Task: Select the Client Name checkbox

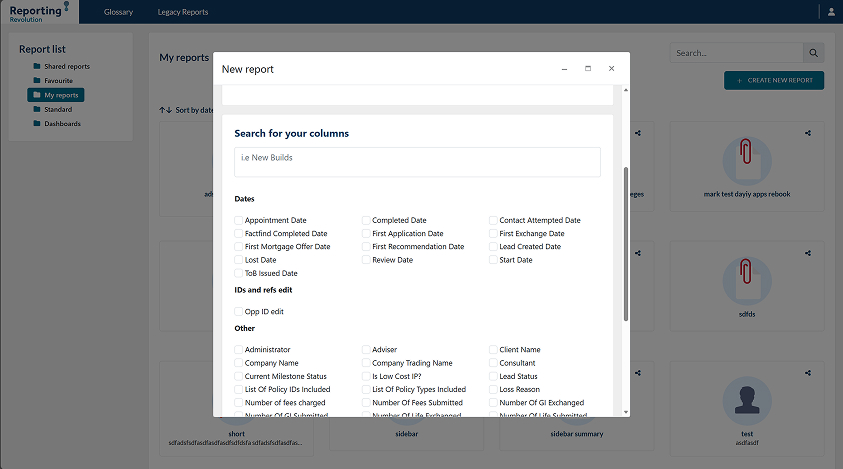Action: pos(493,350)
